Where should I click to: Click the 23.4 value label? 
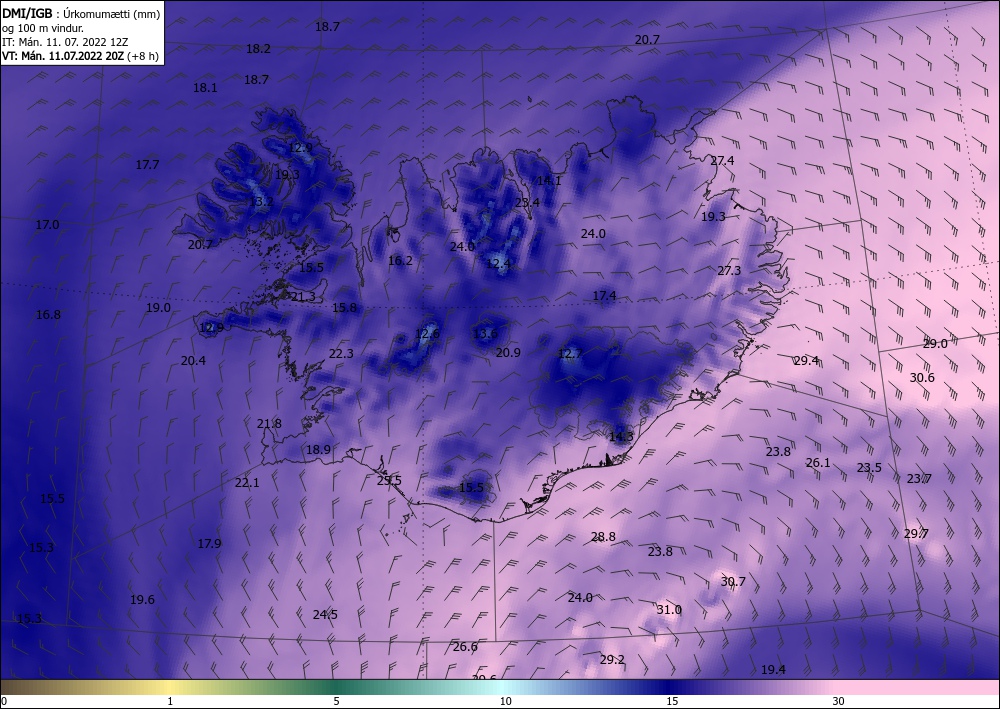[x=527, y=202]
